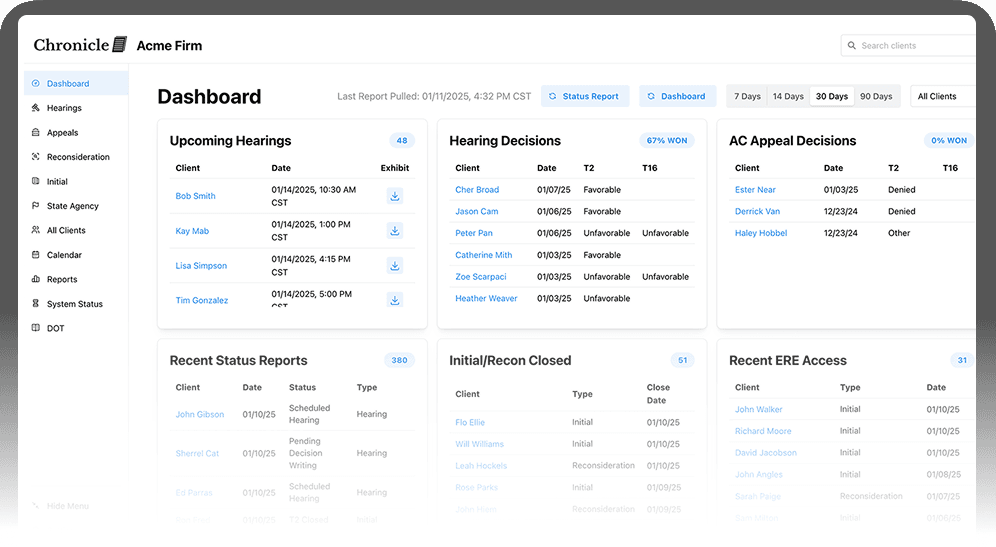Image resolution: width=996 pixels, height=547 pixels.
Task: Download Lisa Simpson's exhibit file
Action: click(x=394, y=266)
